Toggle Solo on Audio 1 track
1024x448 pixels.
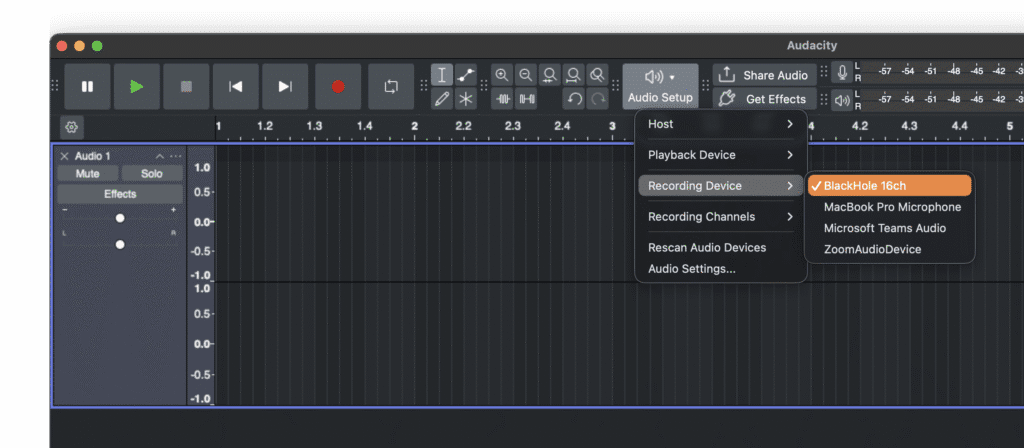click(151, 174)
